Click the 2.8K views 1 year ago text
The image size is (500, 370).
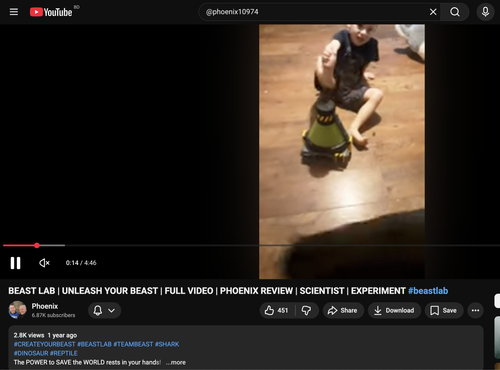tap(45, 335)
